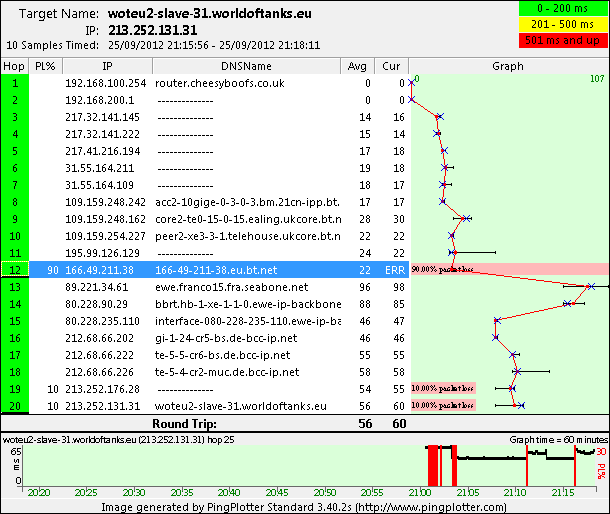
Task: Select the highlighted hop 12 row
Action: coord(205,270)
